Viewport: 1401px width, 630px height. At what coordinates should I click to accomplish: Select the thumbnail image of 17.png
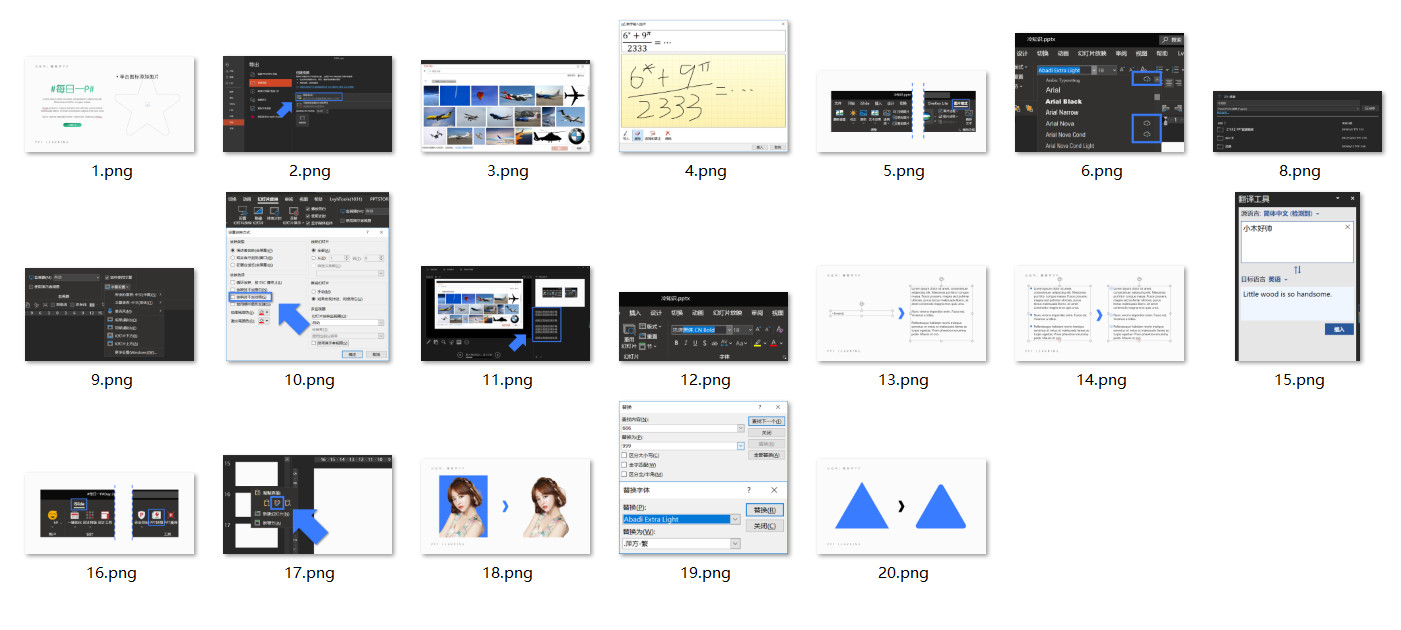308,505
